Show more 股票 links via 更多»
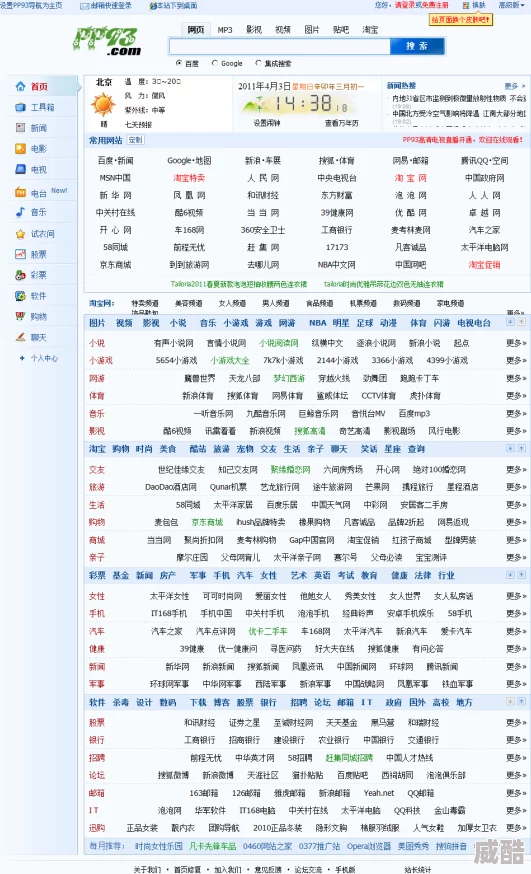This screenshot has height=874, width=531. click(x=516, y=722)
